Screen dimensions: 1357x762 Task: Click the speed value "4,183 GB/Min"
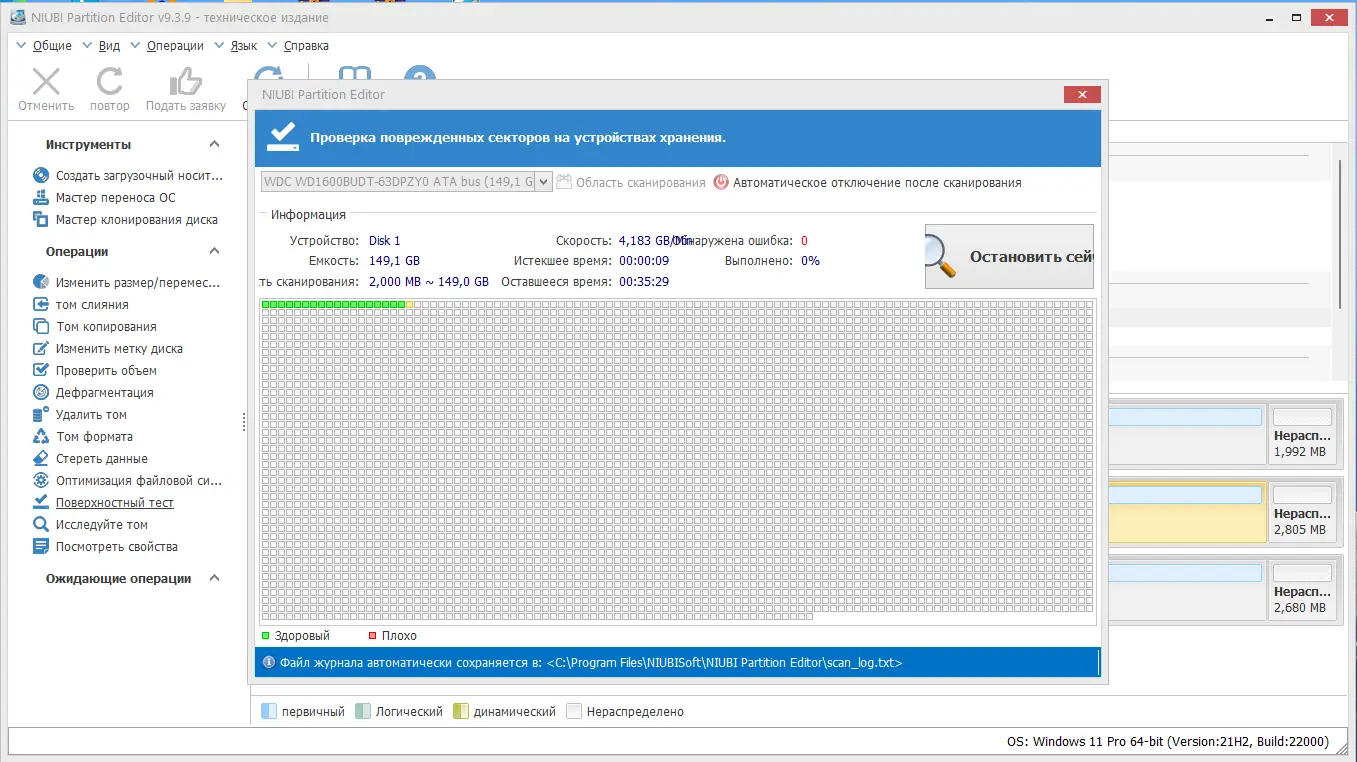point(655,241)
